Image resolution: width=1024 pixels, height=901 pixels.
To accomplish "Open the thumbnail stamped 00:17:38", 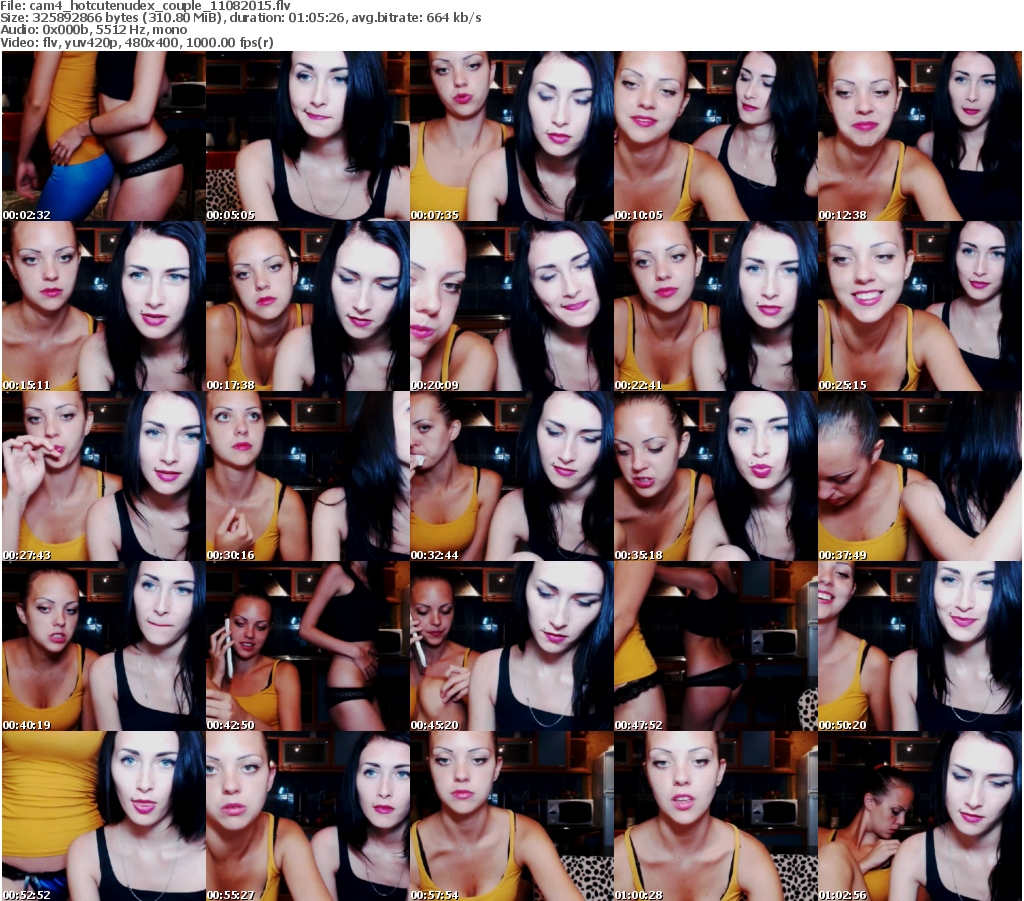I will pos(308,306).
